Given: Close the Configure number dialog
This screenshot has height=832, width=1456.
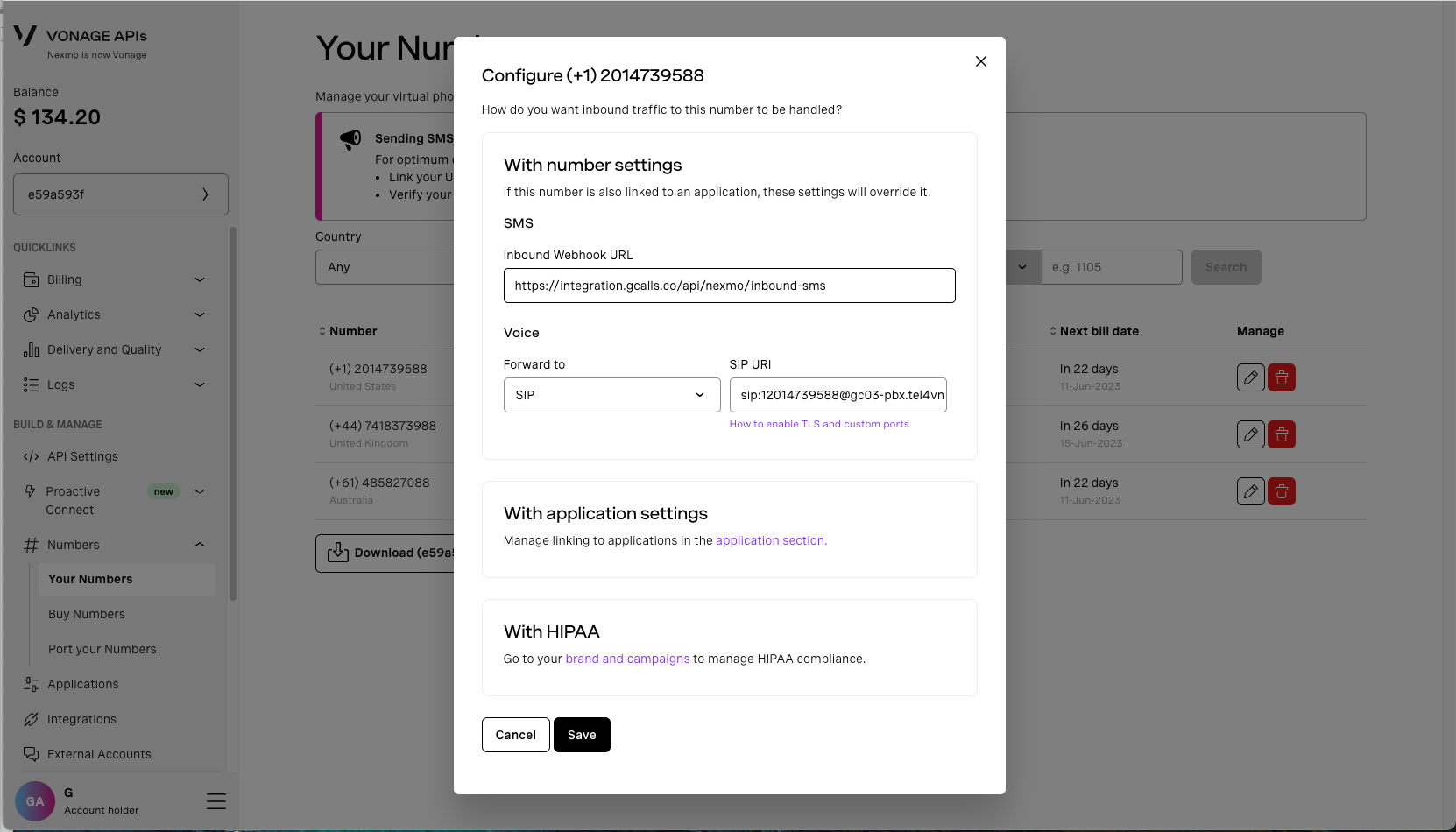Looking at the screenshot, I should tap(980, 61).
